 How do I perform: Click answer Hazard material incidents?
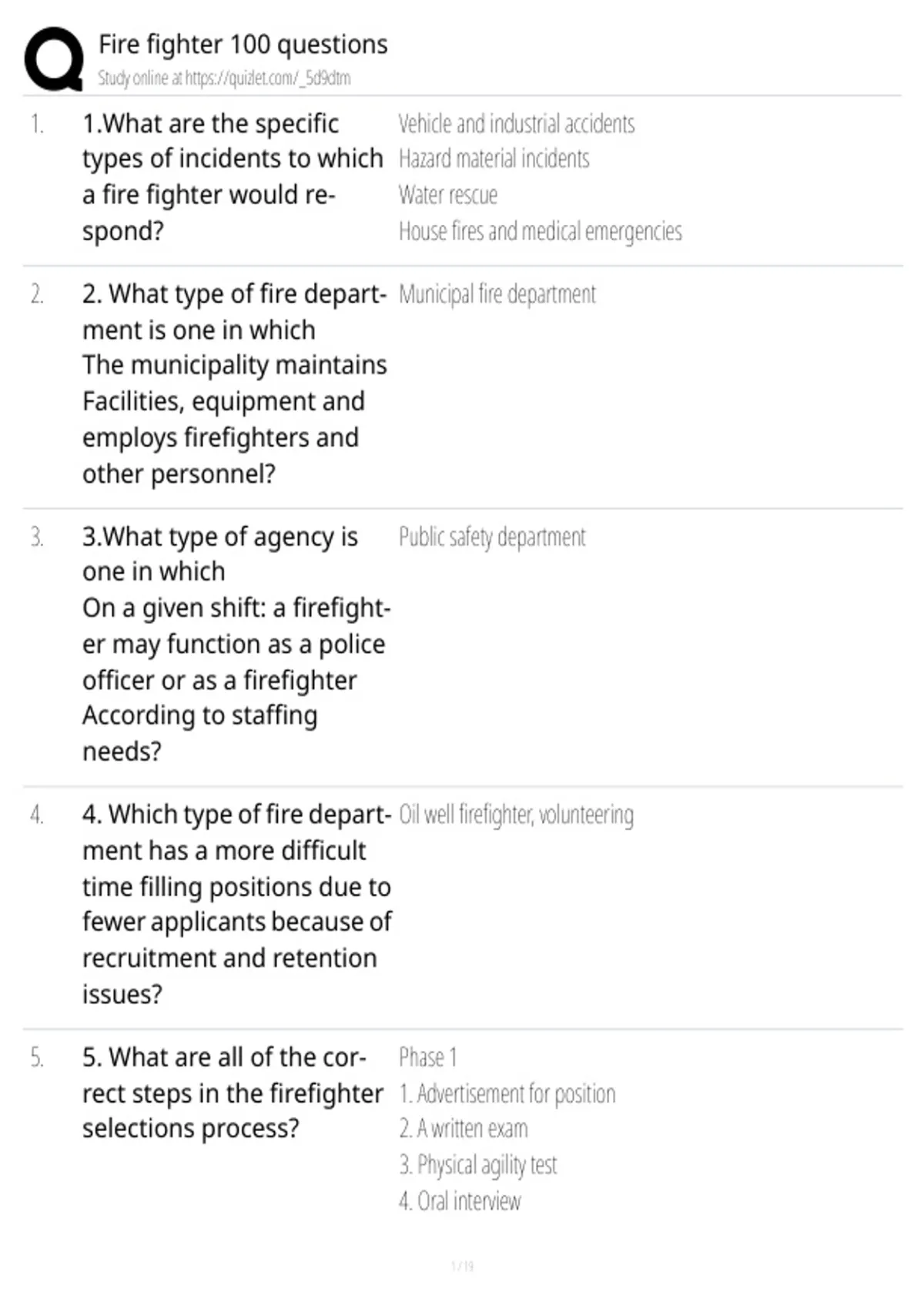(x=494, y=159)
